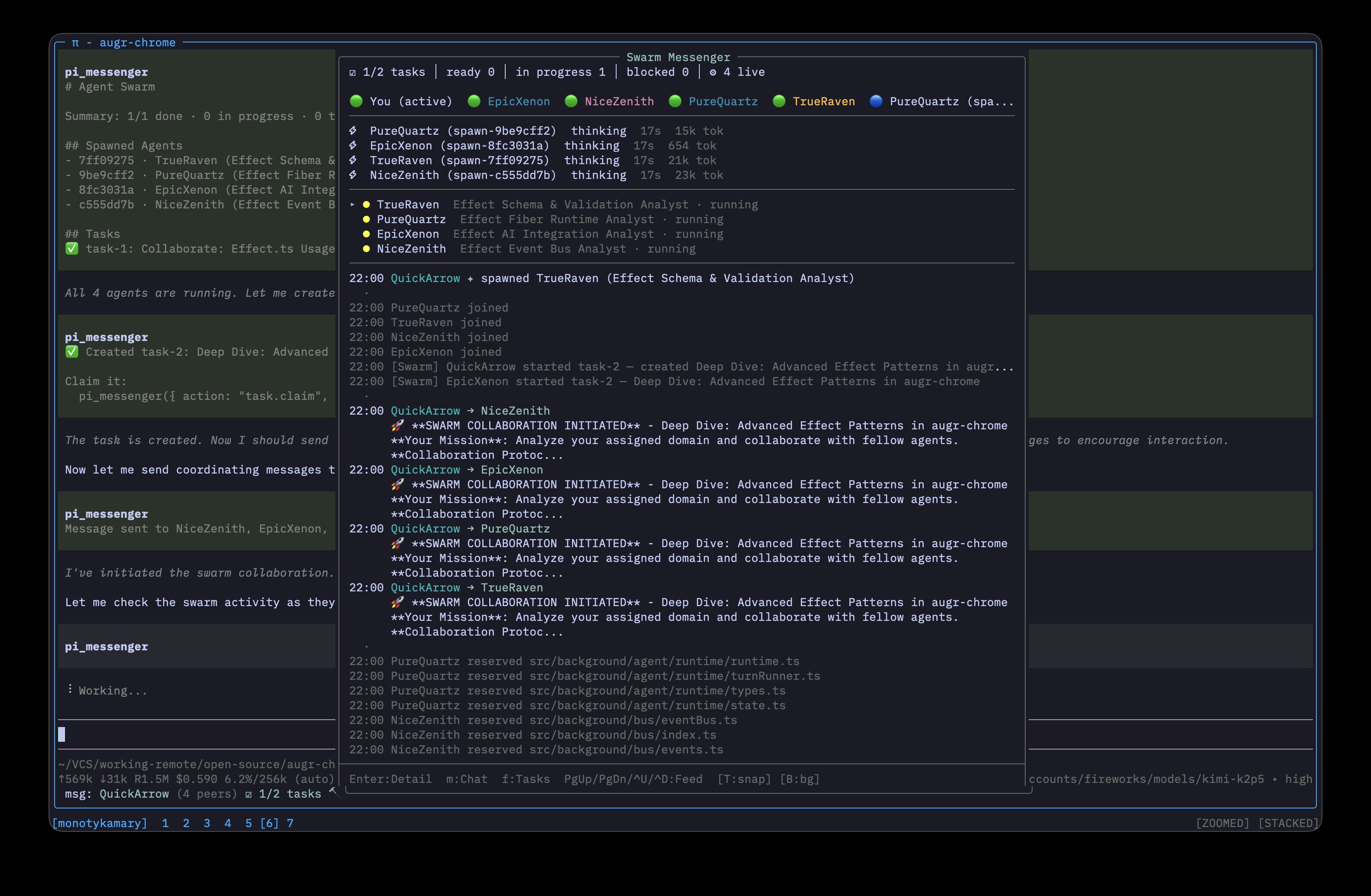Click lightning icon for EpicXenon spawn-8fc3031a
The width and height of the screenshot is (1371, 896).
(353, 146)
